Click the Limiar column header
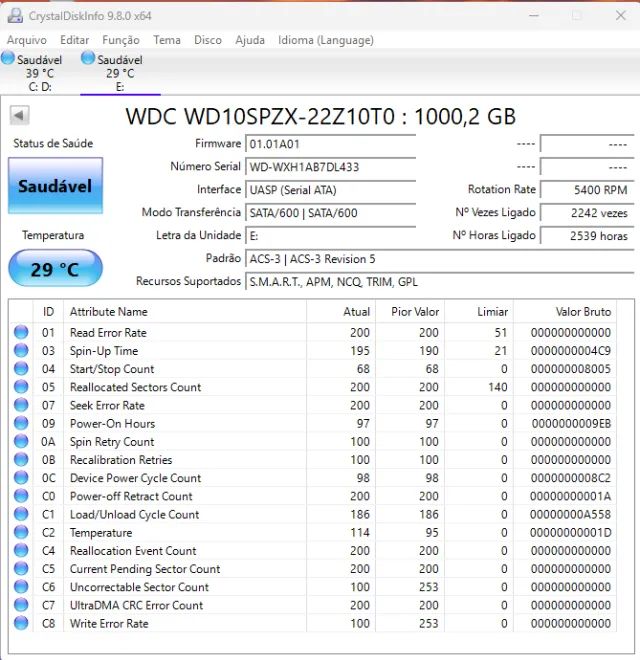The height and width of the screenshot is (660, 640). (479, 311)
